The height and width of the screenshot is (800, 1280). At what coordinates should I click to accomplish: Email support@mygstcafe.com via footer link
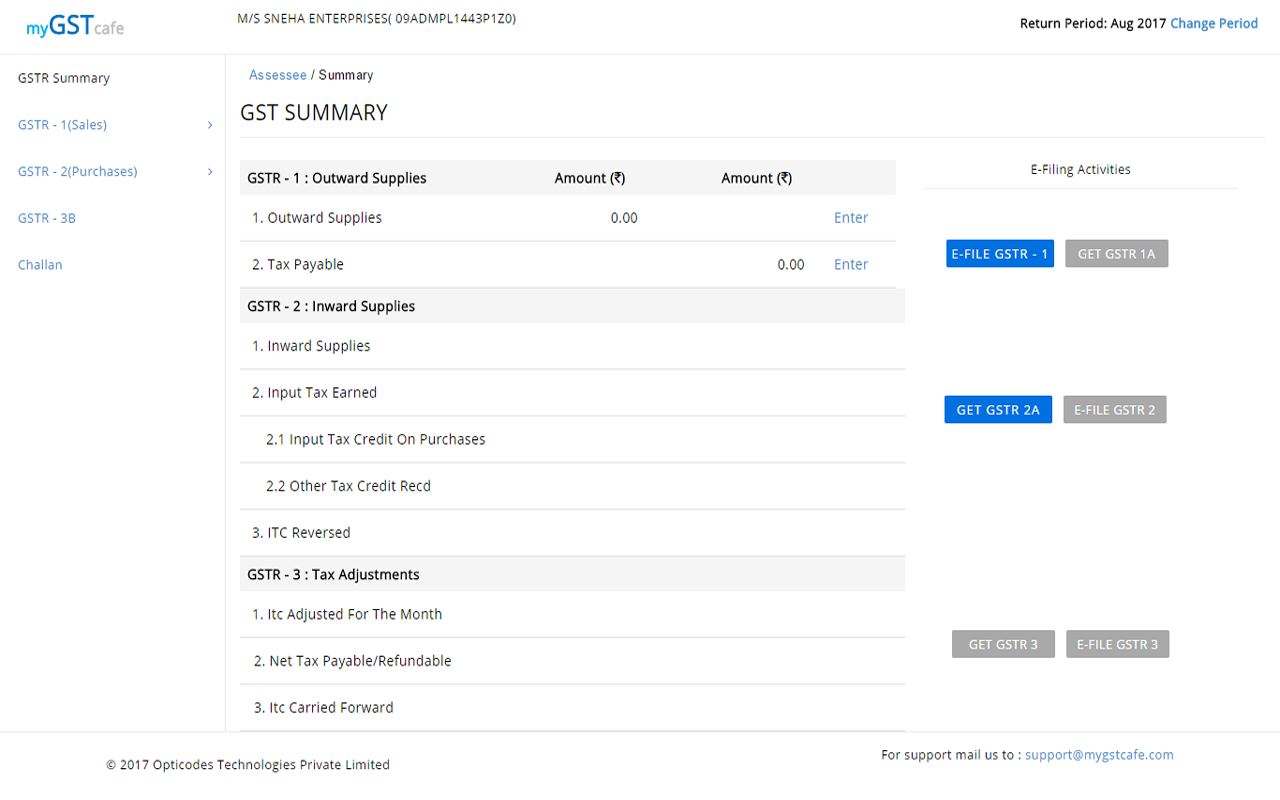1099,755
